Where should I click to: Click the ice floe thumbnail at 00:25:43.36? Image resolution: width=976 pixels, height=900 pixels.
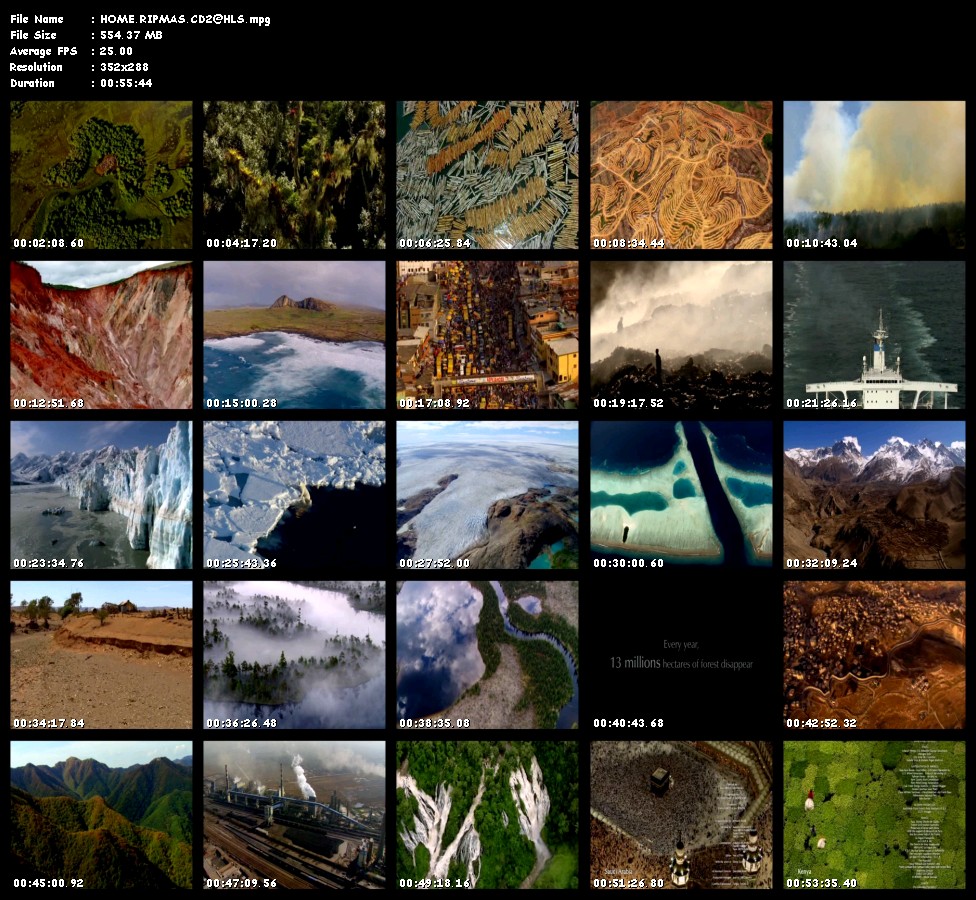point(294,495)
